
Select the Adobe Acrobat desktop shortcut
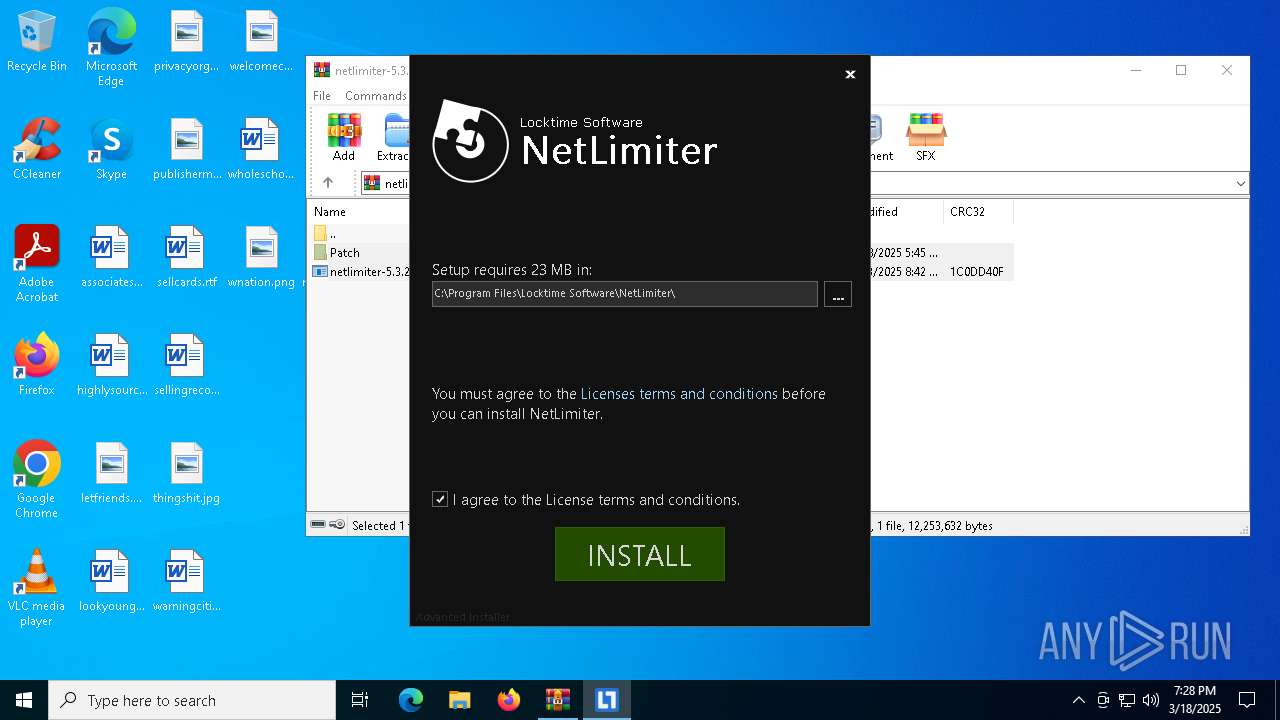37,264
